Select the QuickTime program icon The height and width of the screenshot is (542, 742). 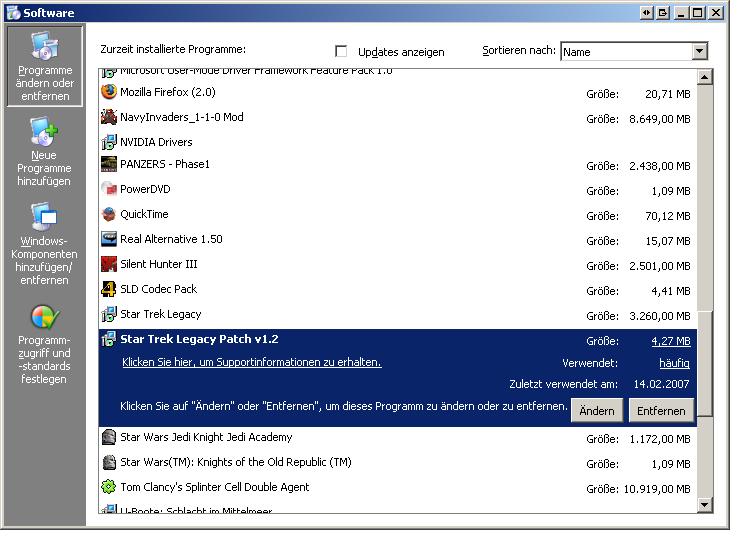click(109, 214)
